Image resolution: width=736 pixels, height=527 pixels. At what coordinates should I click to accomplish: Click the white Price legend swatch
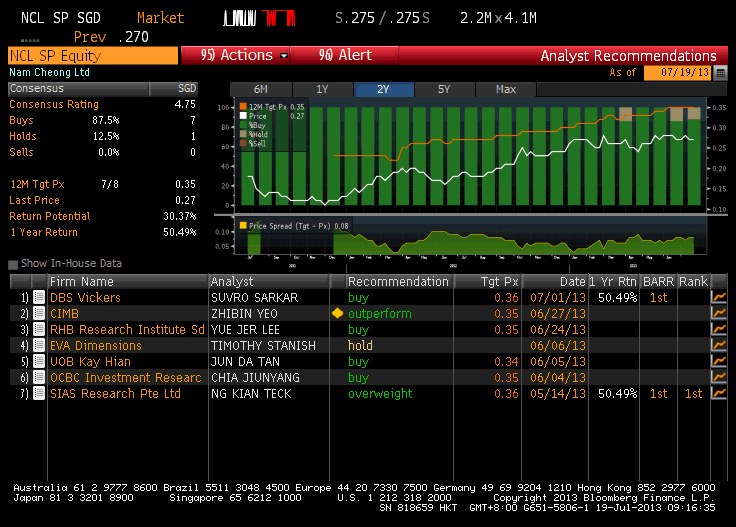tap(243, 115)
